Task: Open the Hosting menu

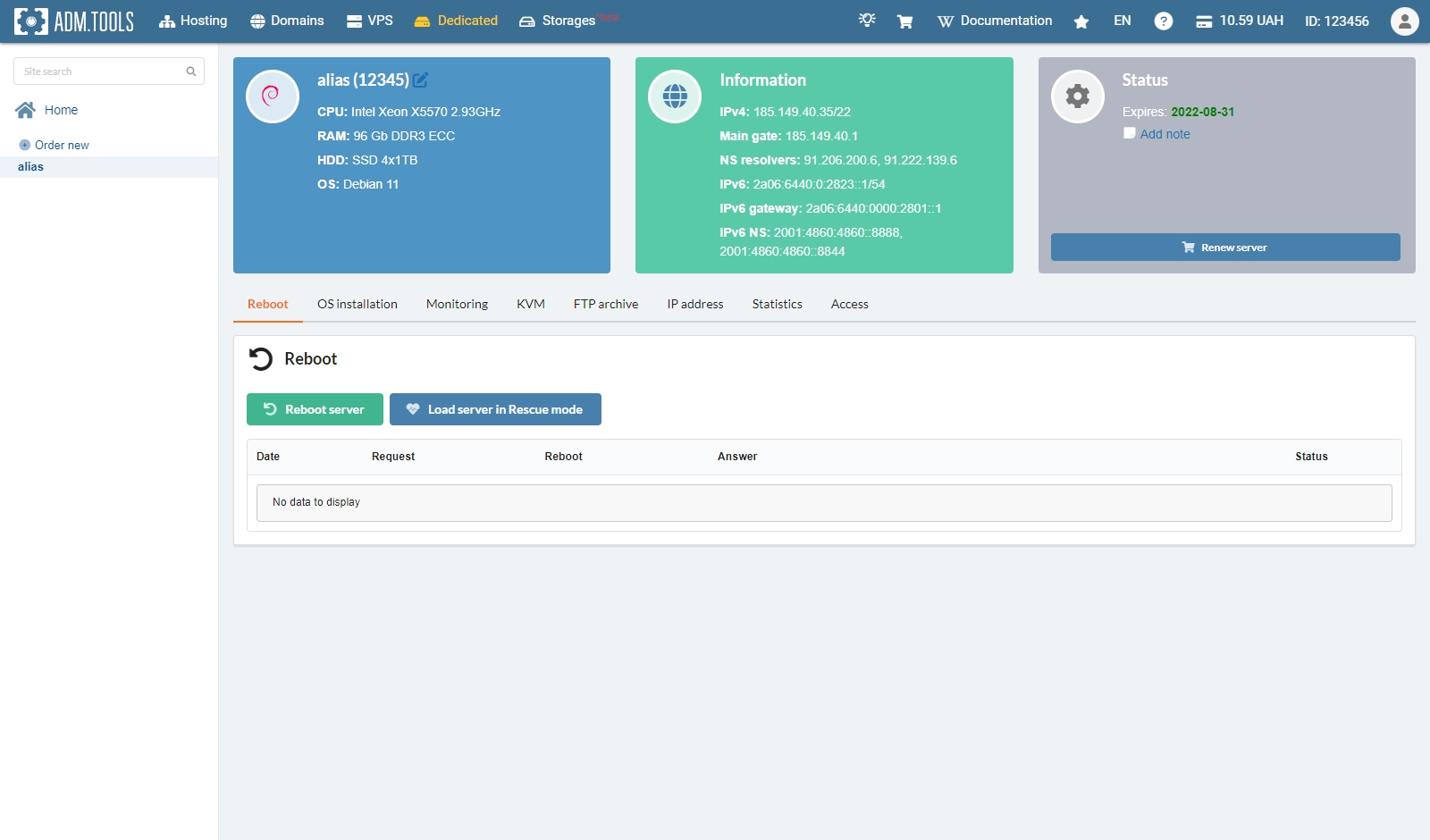Action: (x=193, y=21)
